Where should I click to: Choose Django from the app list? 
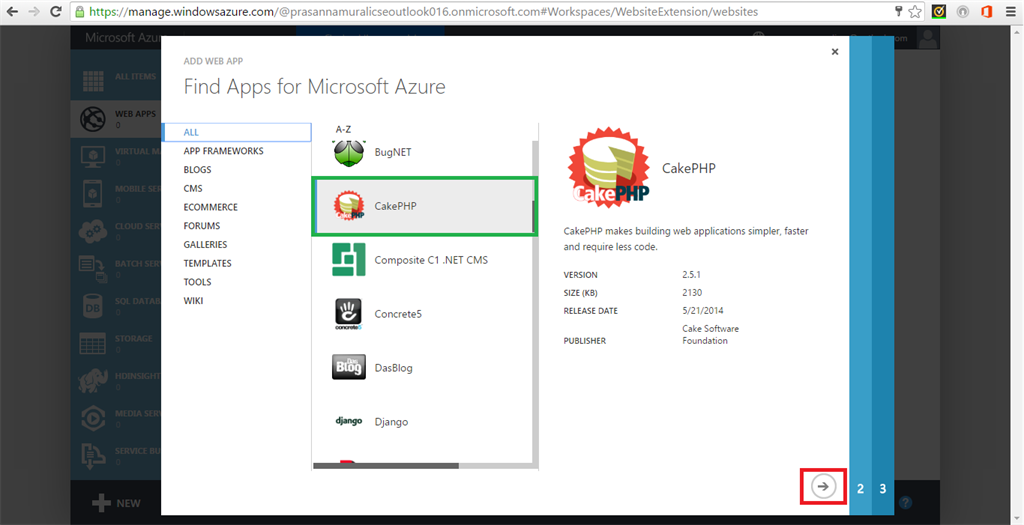pos(391,422)
